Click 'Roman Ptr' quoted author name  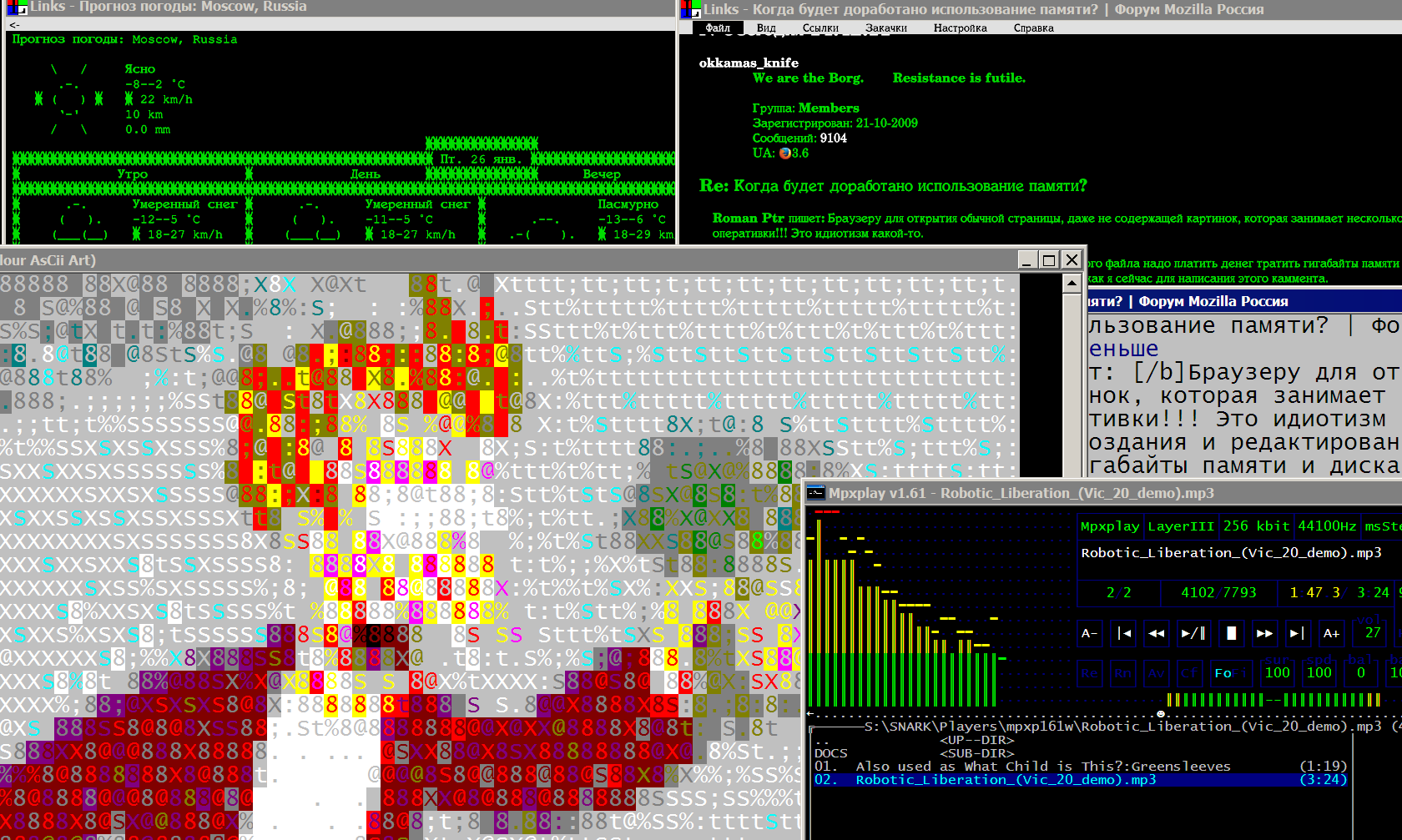pos(748,218)
